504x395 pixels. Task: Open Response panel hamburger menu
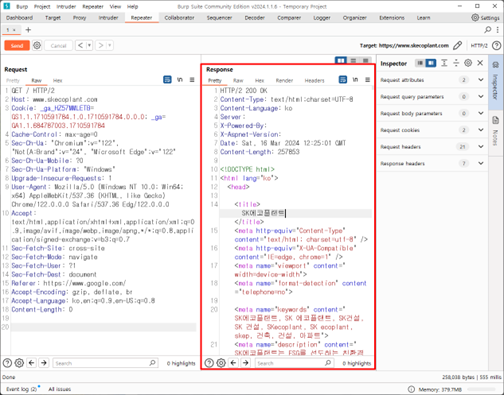click(367, 80)
